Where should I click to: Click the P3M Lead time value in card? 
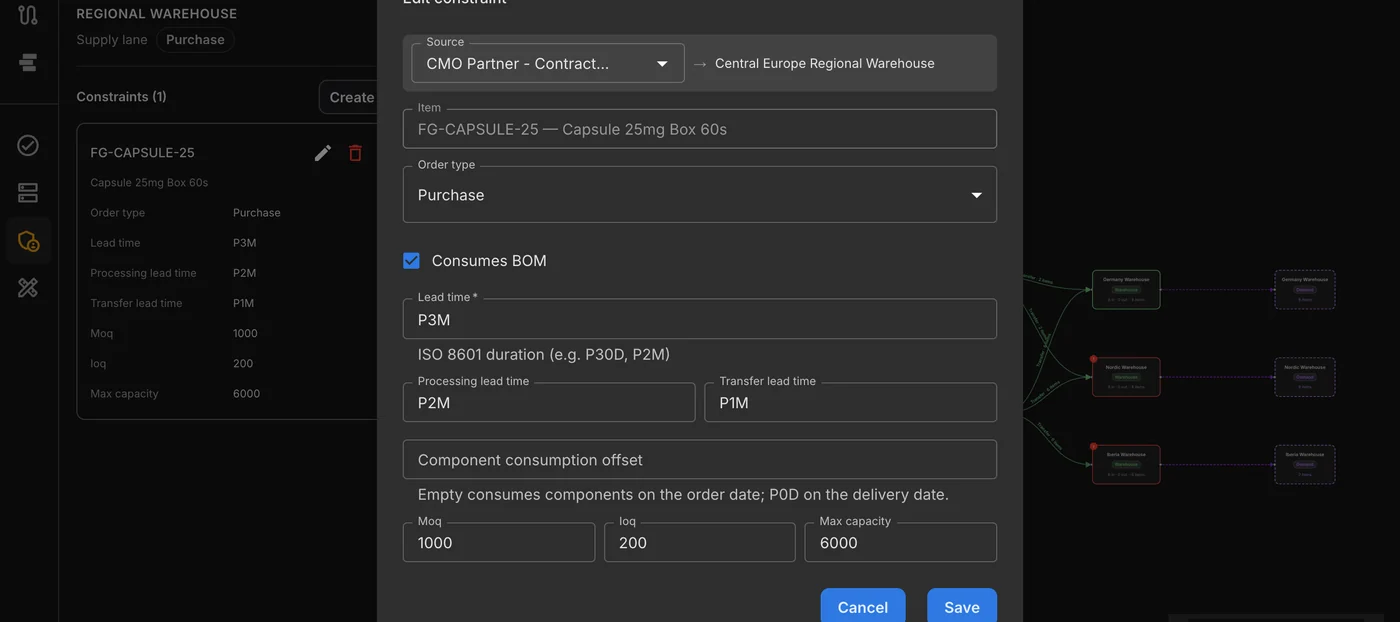(245, 243)
